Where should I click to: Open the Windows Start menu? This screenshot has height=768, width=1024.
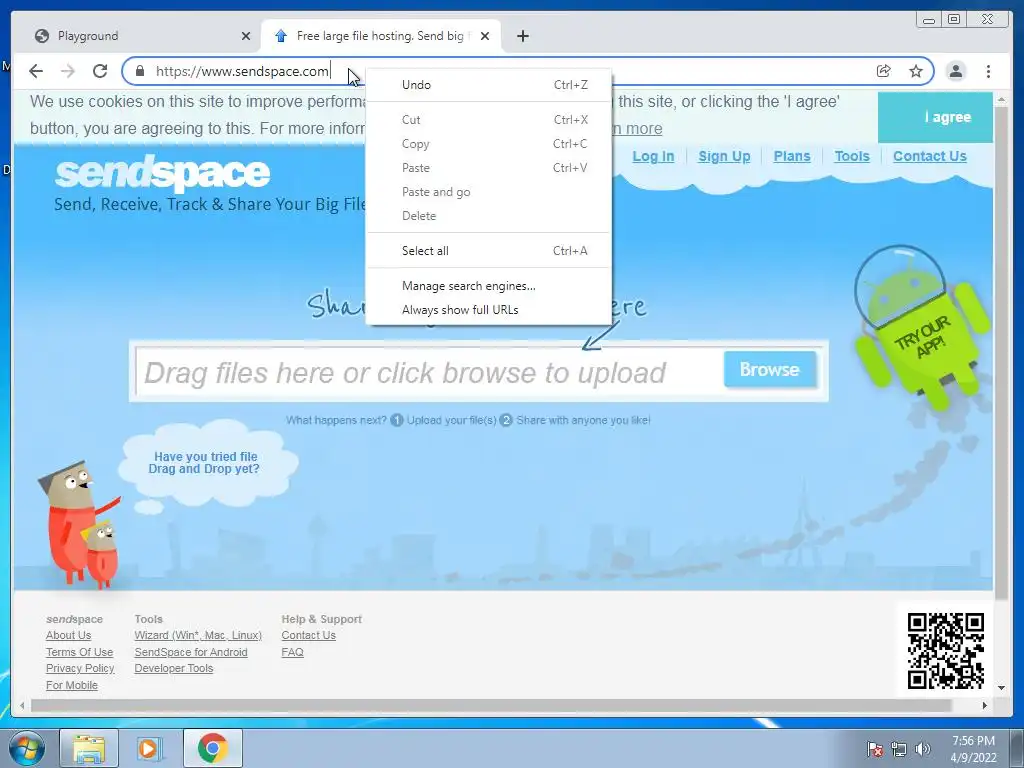click(27, 748)
